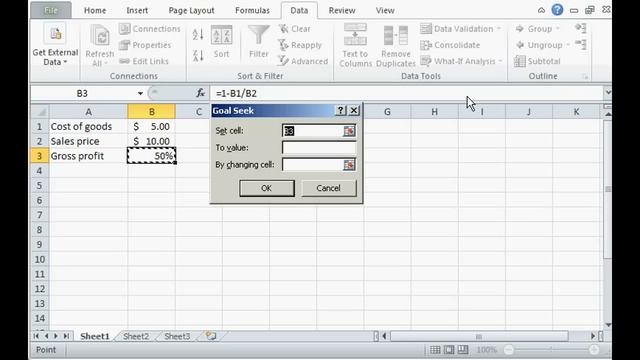Close the Goal Seek dialog
The height and width of the screenshot is (360, 640).
(x=354, y=111)
